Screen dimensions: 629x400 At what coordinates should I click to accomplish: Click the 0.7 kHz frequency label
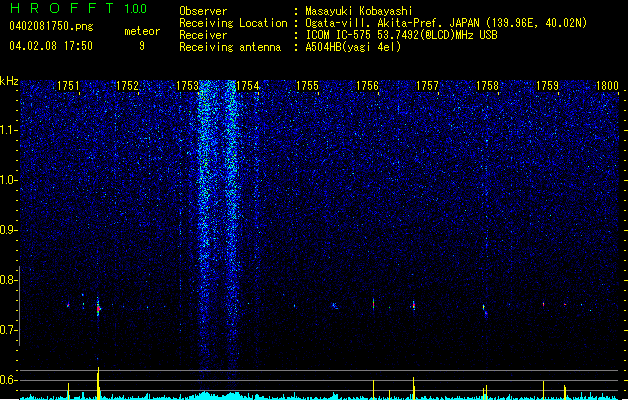click(9, 330)
